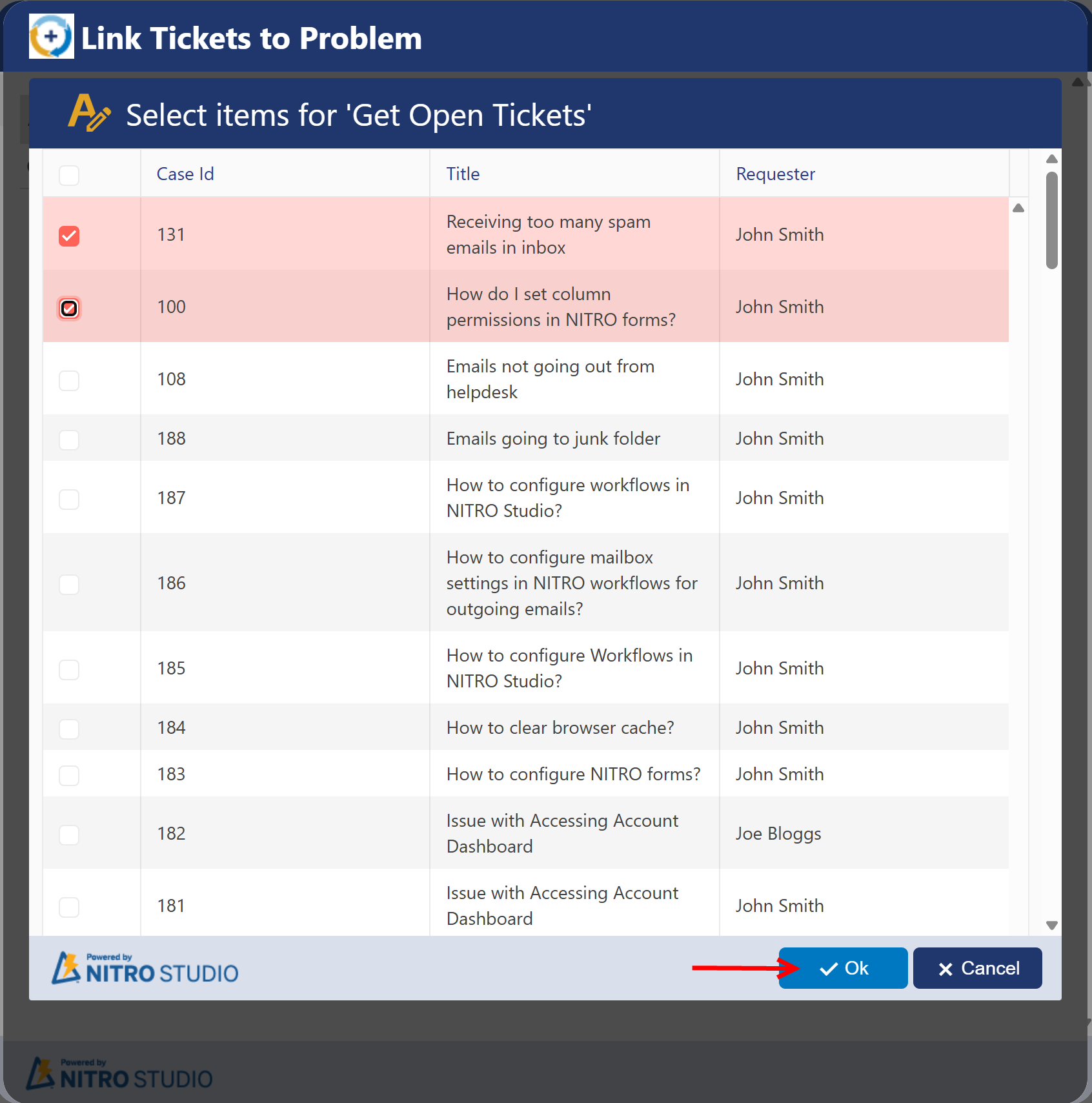Click the edit pencil icon beside Select items

pyautogui.click(x=89, y=113)
